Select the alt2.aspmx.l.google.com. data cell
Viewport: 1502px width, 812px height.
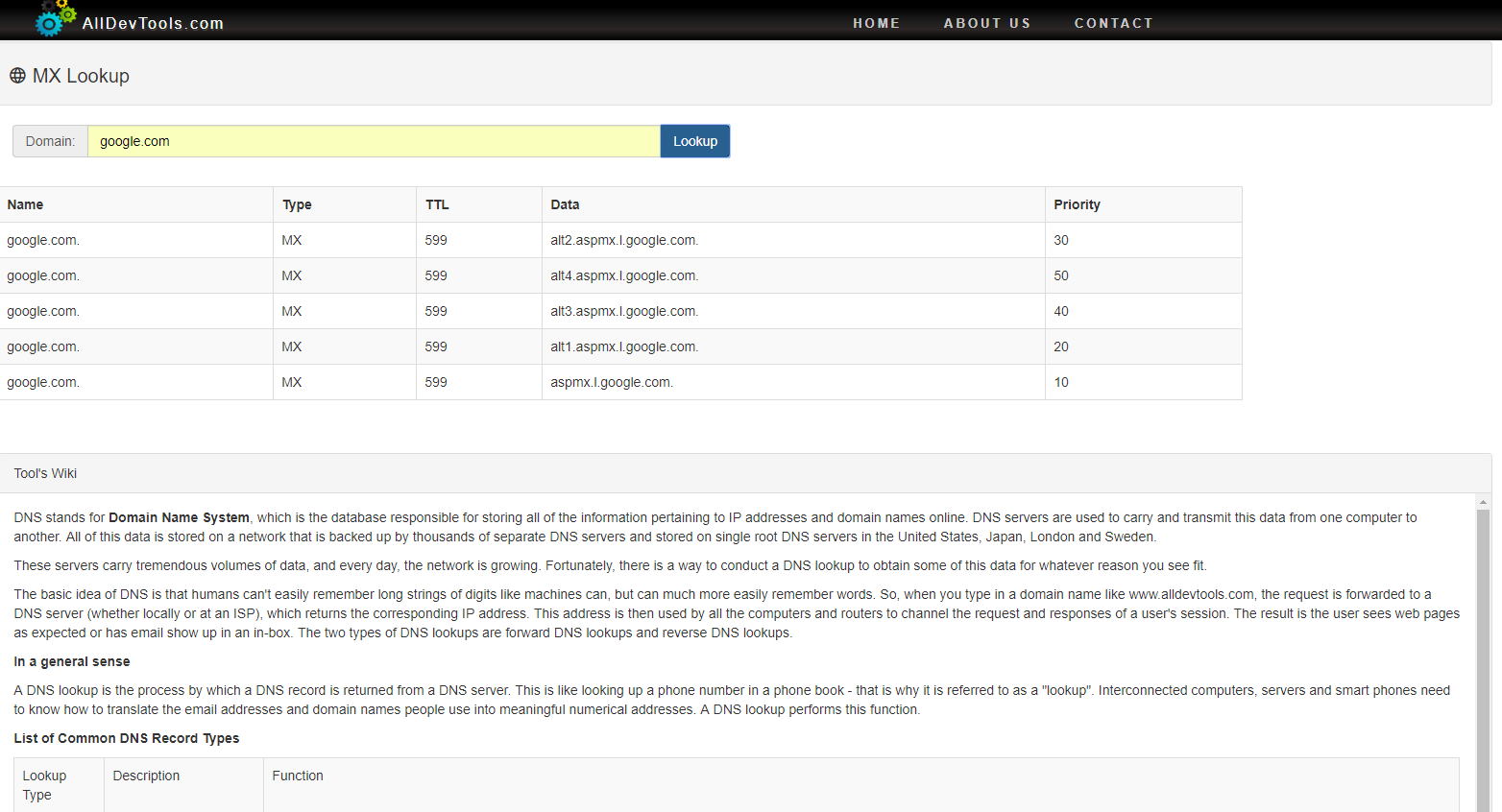pos(793,240)
